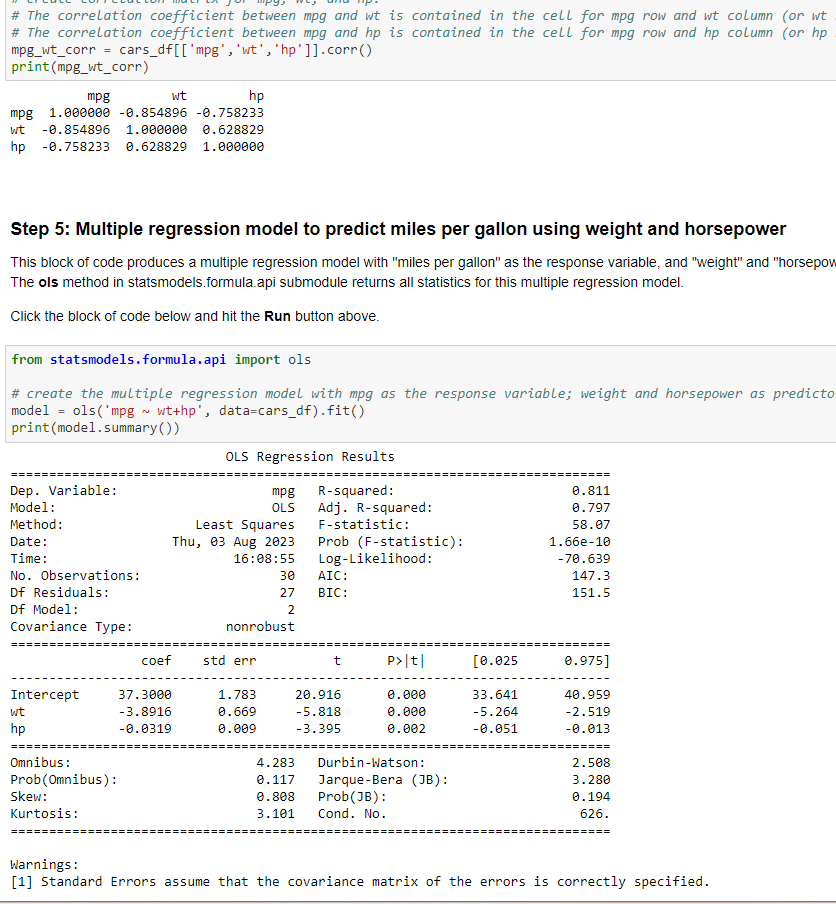The image size is (836, 904).
Task: Select the hp p-value 0.002
Action: [x=406, y=729]
